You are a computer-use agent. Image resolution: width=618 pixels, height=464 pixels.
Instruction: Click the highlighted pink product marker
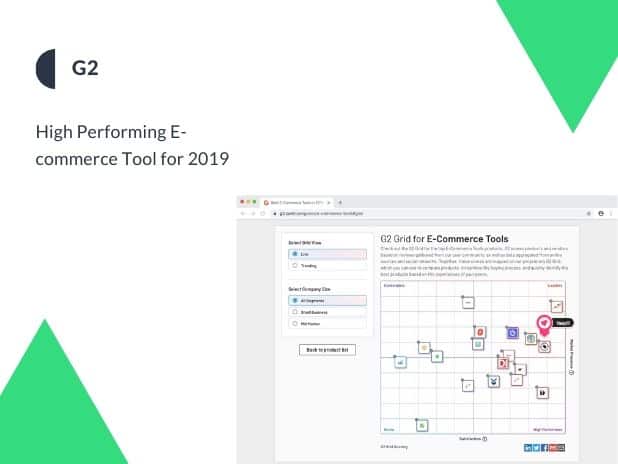(543, 324)
